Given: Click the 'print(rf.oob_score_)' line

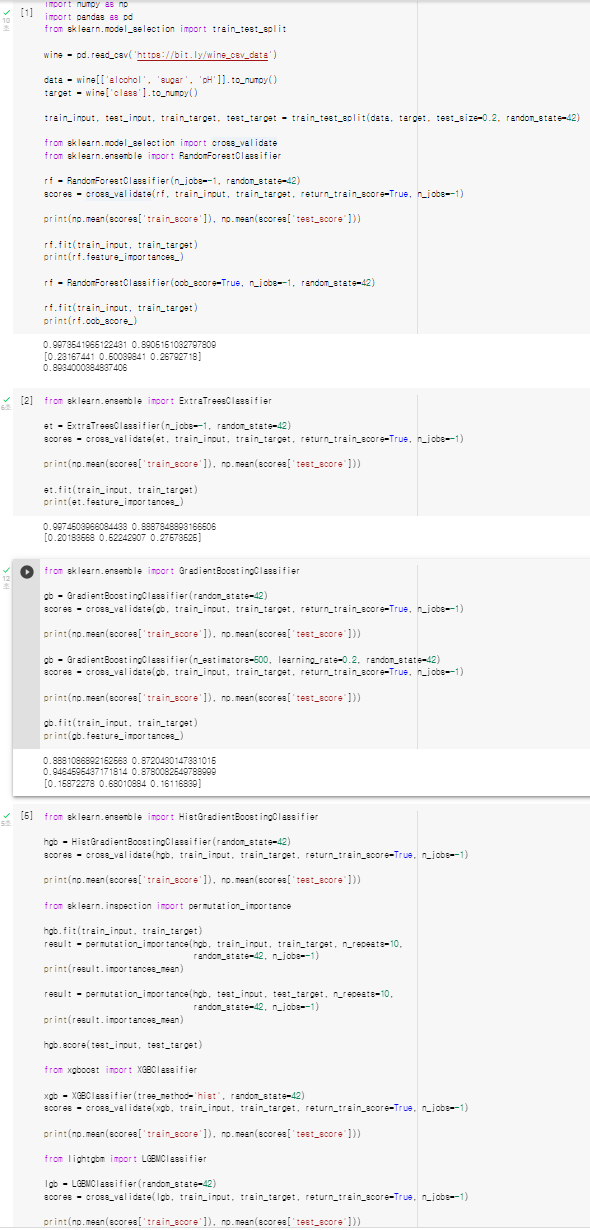Looking at the screenshot, I should (x=91, y=322).
